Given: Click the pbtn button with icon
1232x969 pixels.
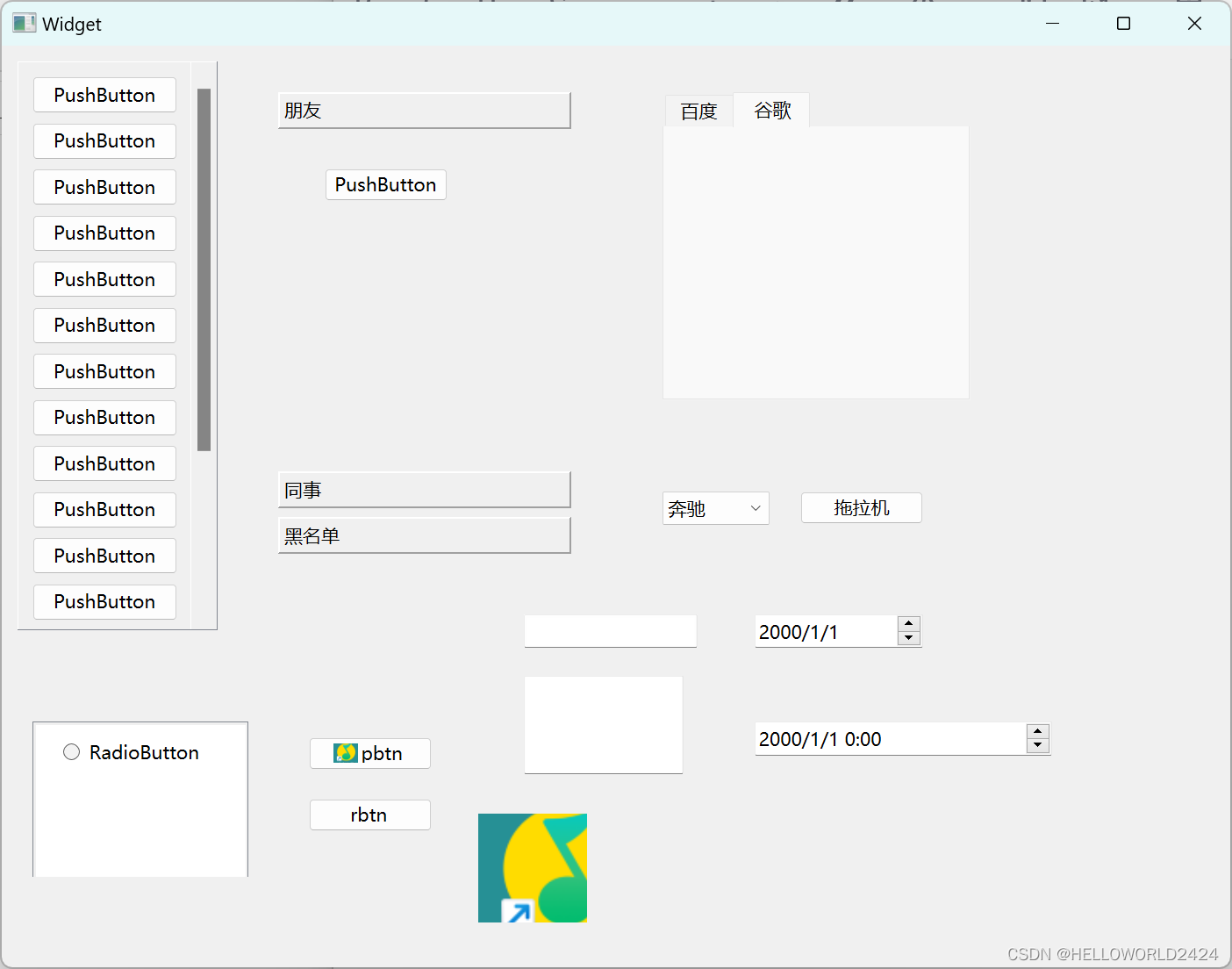Looking at the screenshot, I should coord(370,753).
